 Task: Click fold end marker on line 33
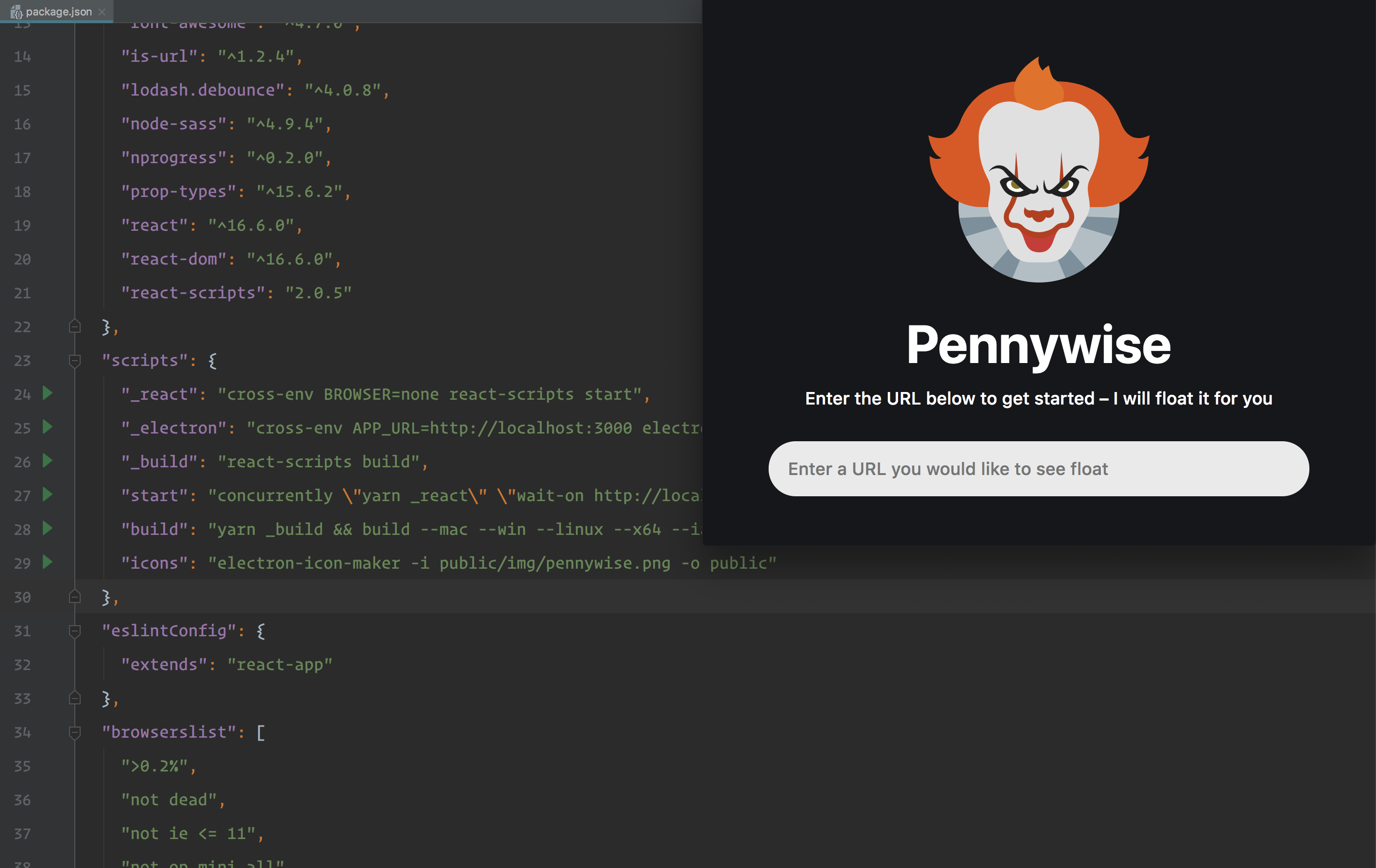coord(75,698)
